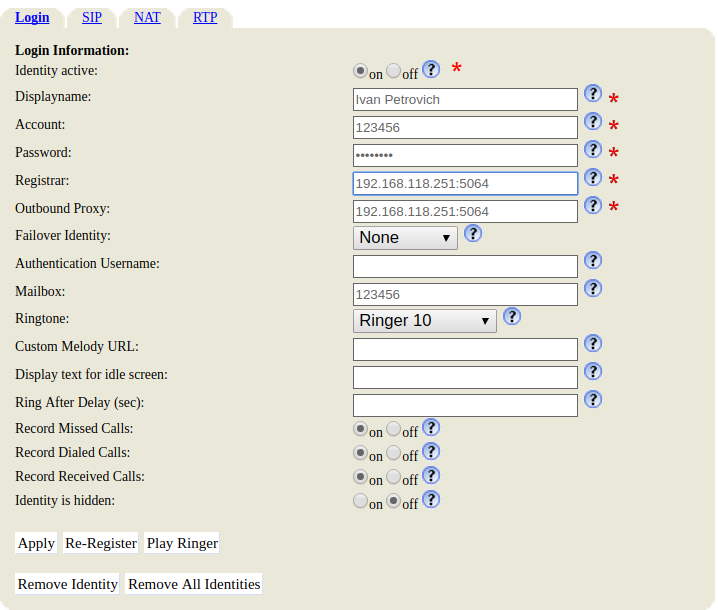
Task: Click the Play Ringer button
Action: tap(182, 543)
